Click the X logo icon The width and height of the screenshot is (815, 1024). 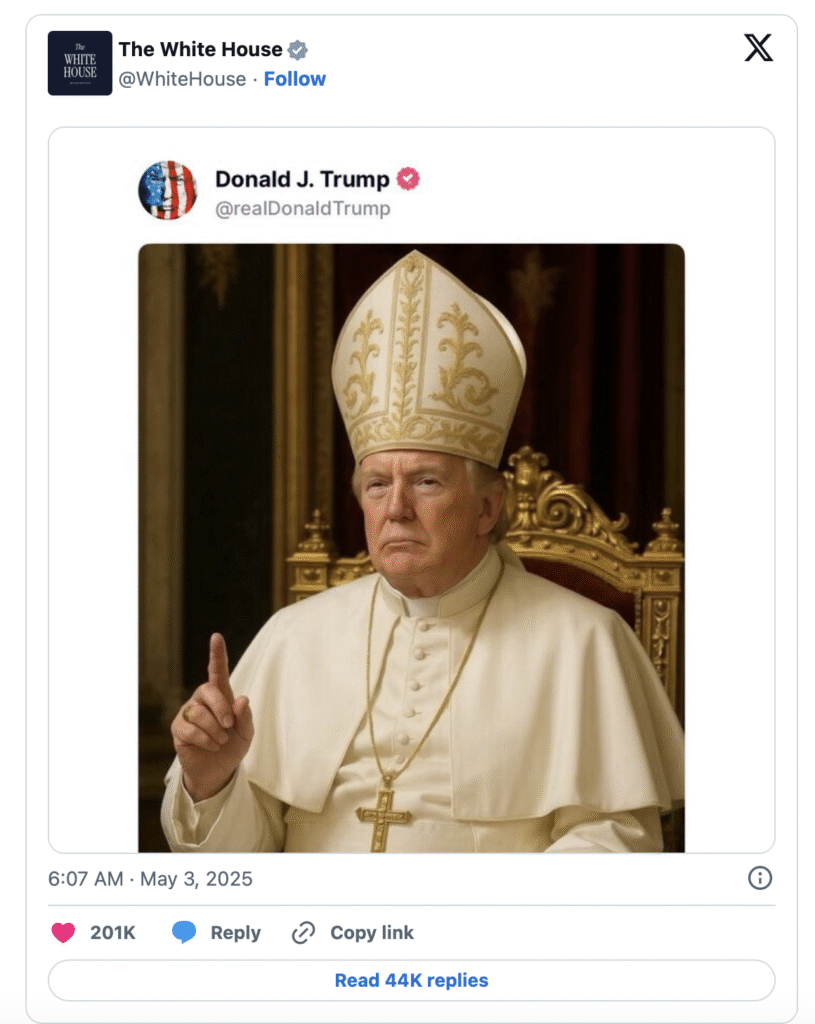click(x=759, y=48)
